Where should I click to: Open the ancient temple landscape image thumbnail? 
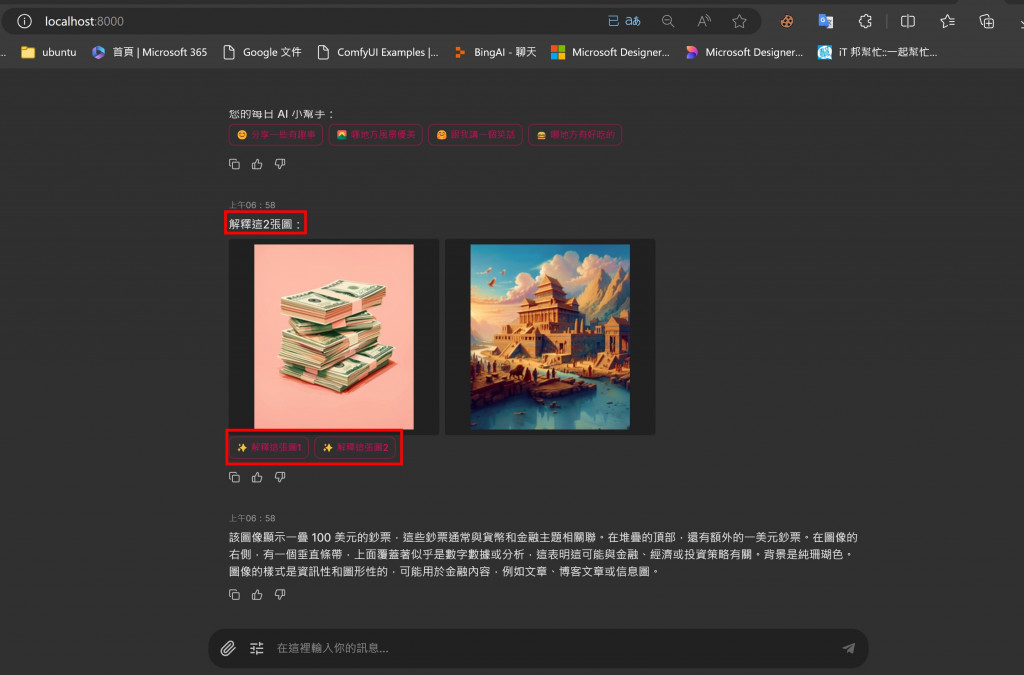point(550,337)
